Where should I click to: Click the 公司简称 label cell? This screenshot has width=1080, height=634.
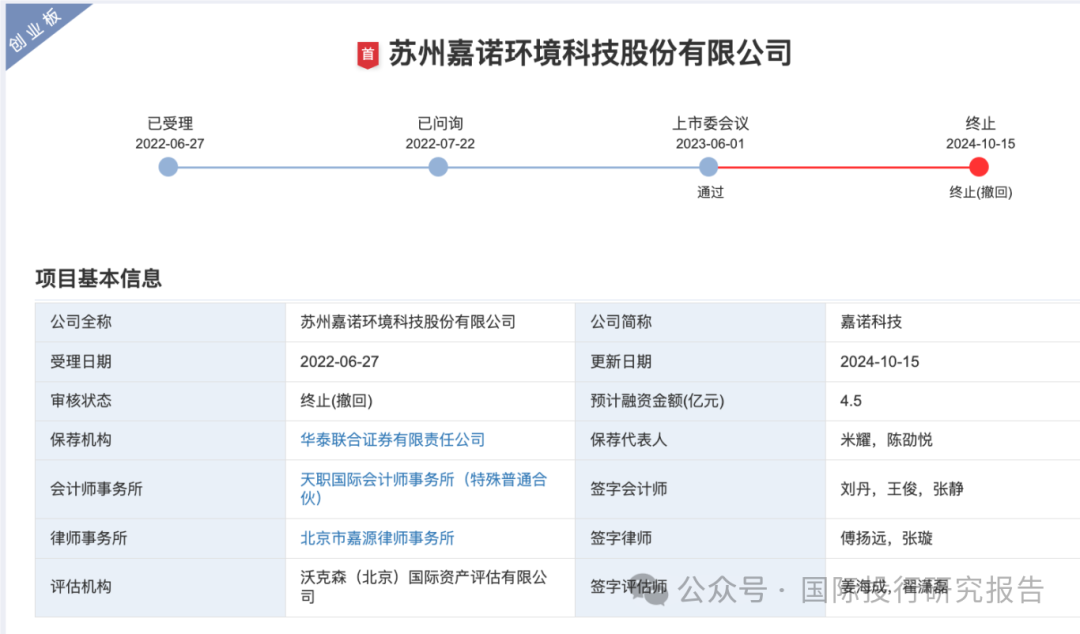pos(700,322)
